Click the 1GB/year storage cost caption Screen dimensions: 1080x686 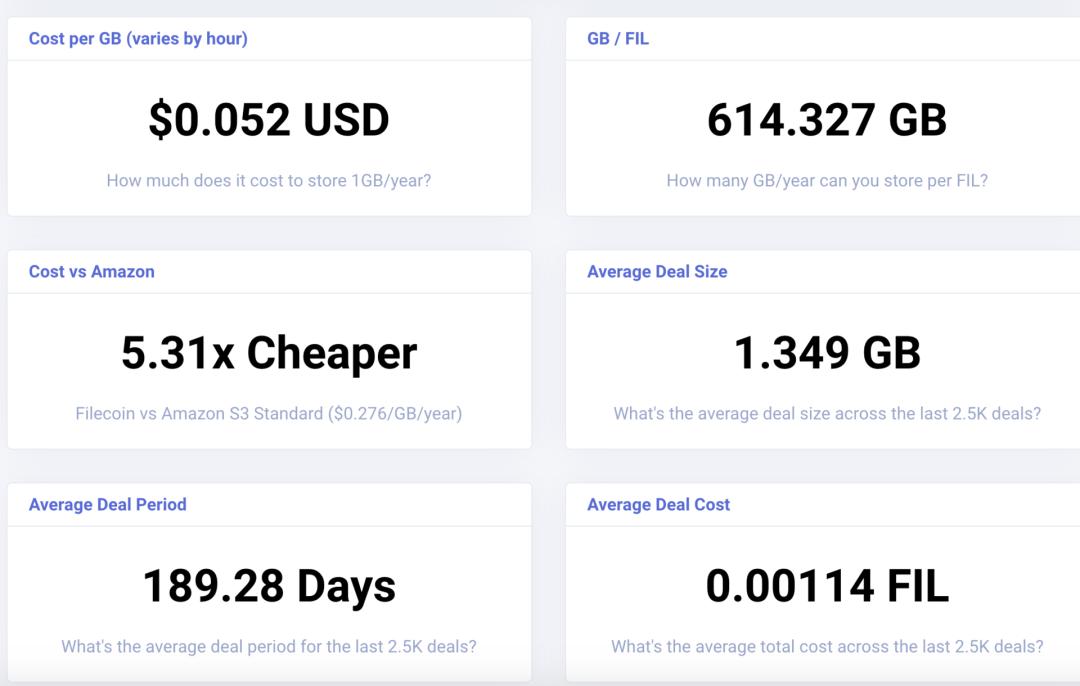pos(270,180)
